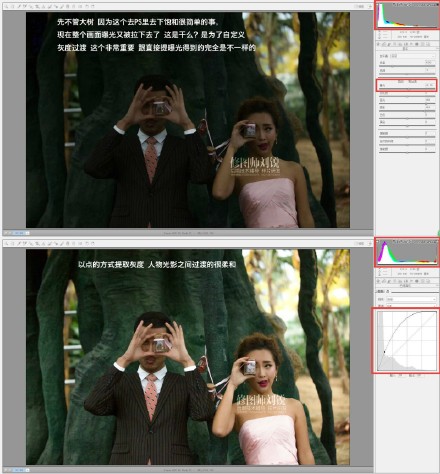
Task: Open the Tone Curve panel flyout menu
Action: 437,285
